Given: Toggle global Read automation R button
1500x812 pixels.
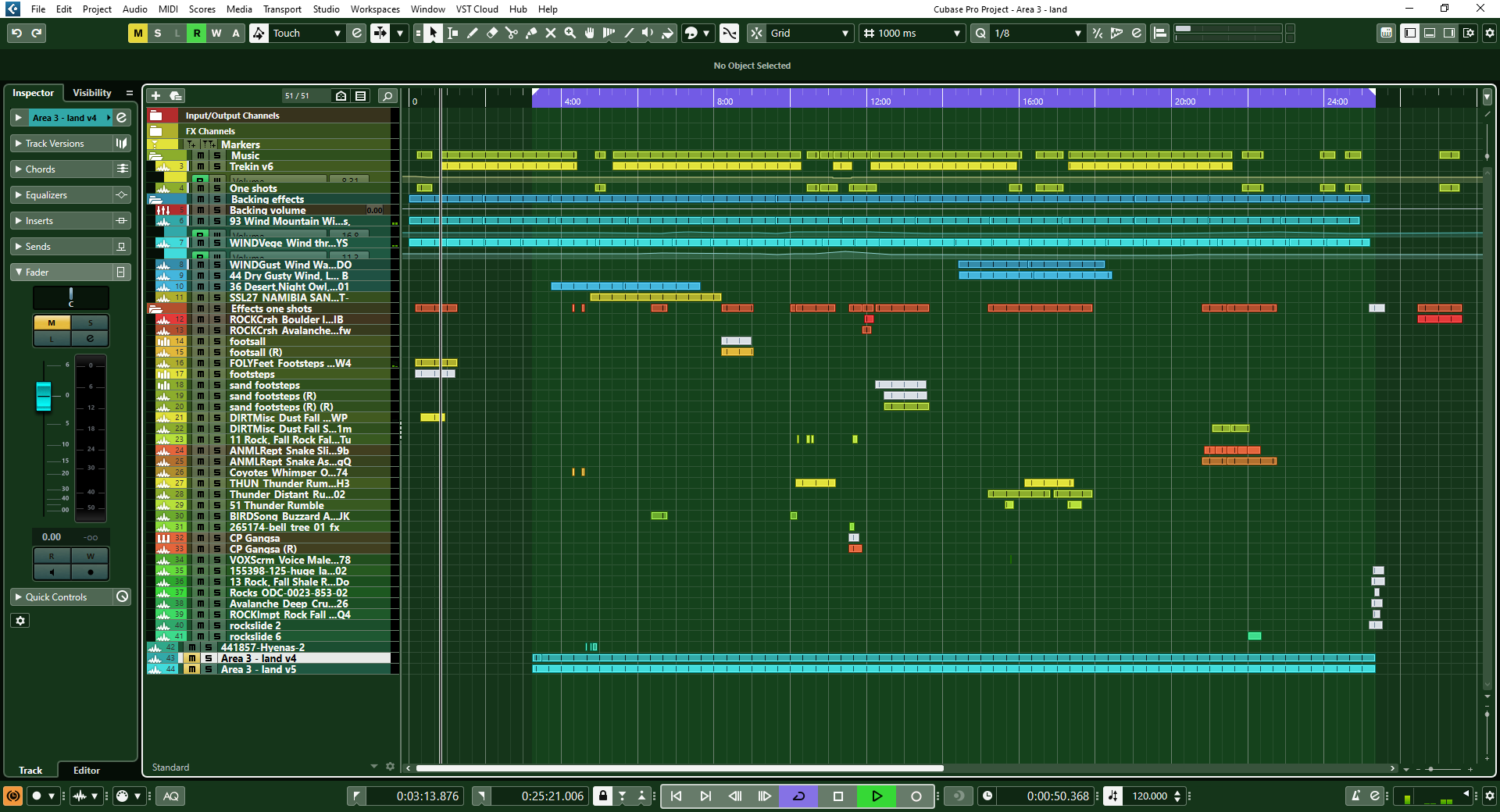Looking at the screenshot, I should (x=197, y=33).
